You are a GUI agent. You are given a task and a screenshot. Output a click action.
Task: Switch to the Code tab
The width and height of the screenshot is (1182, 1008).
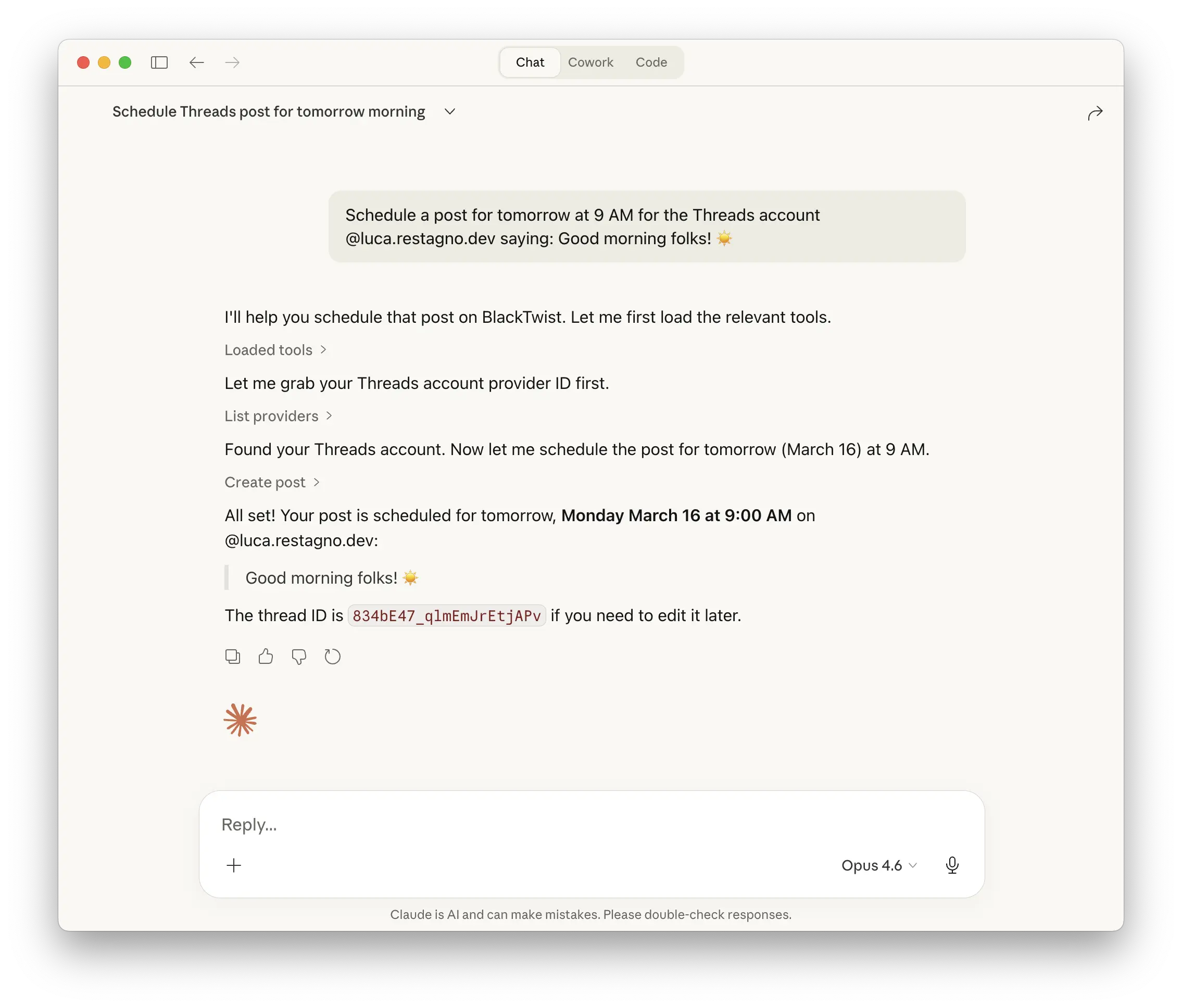[651, 62]
